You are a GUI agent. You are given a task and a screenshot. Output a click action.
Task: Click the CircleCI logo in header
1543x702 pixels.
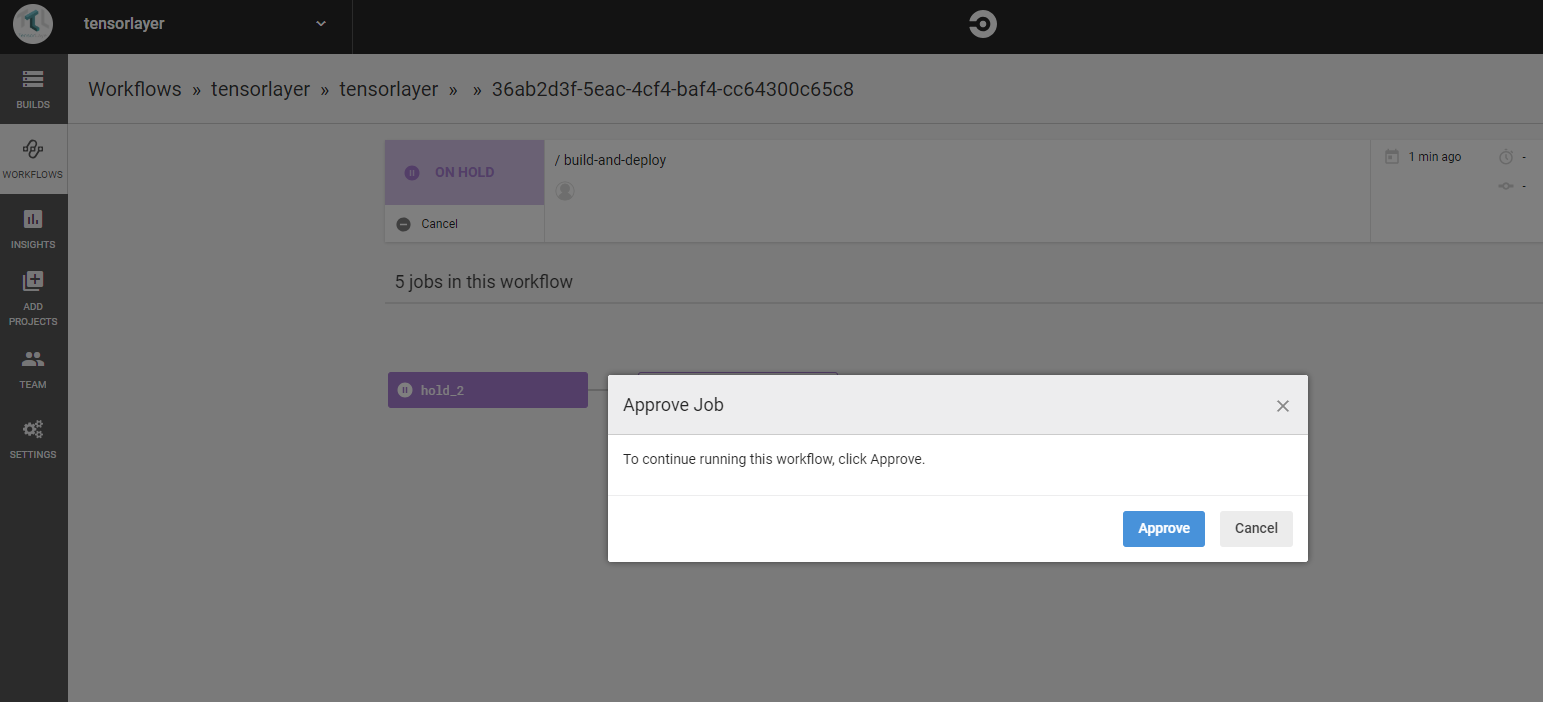(983, 25)
